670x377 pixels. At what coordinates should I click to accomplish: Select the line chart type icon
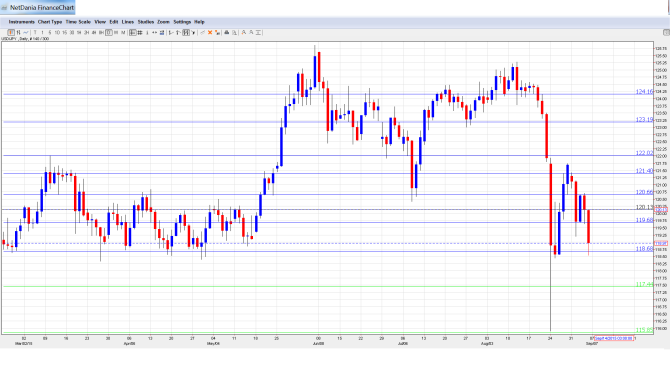click(x=26, y=32)
